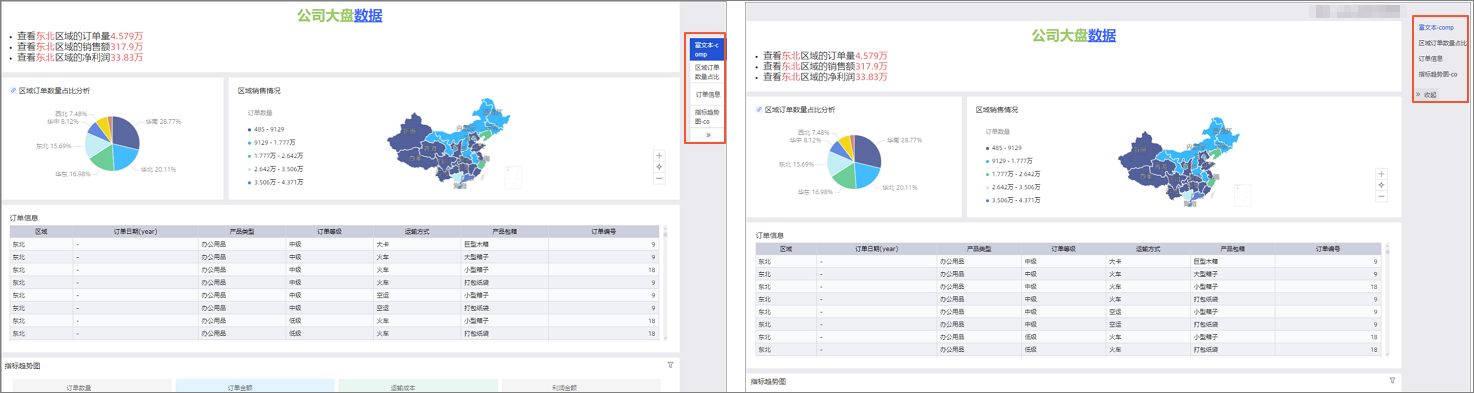
Task: Open the filter funnel in the right 指标趋势图 panel
Action: [x=1391, y=381]
